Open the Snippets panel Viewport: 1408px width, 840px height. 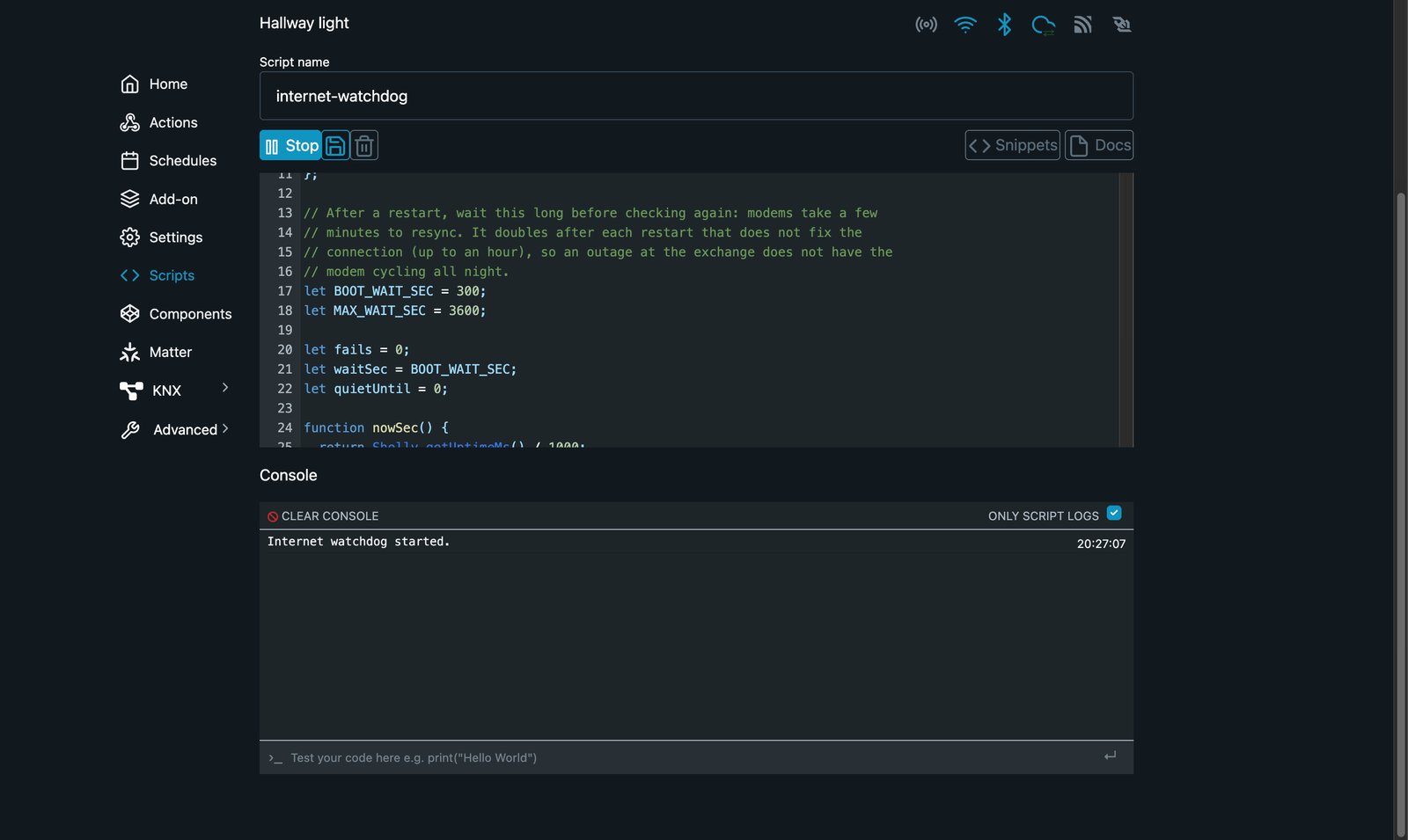[1012, 145]
